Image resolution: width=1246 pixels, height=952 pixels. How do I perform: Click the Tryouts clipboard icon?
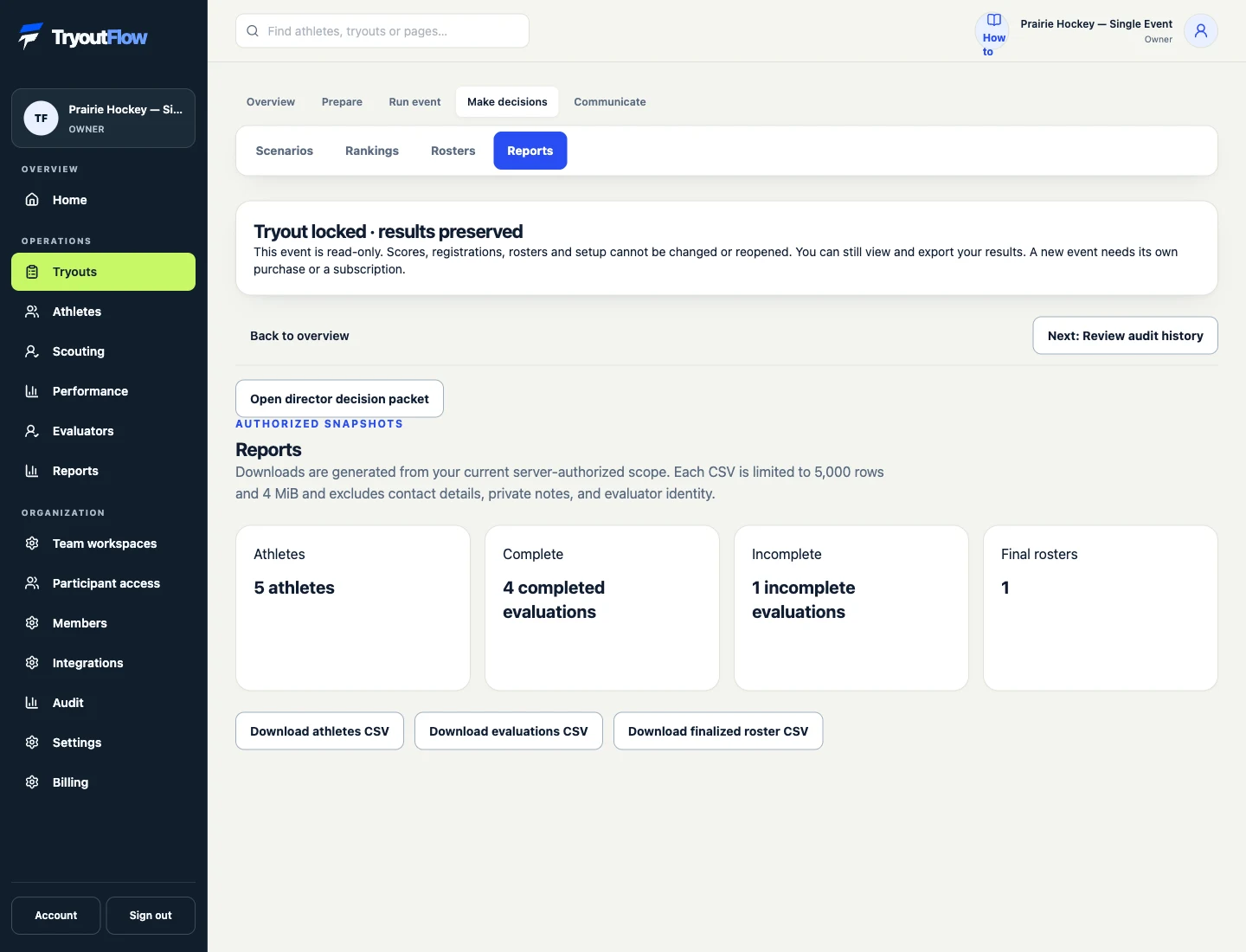click(32, 272)
